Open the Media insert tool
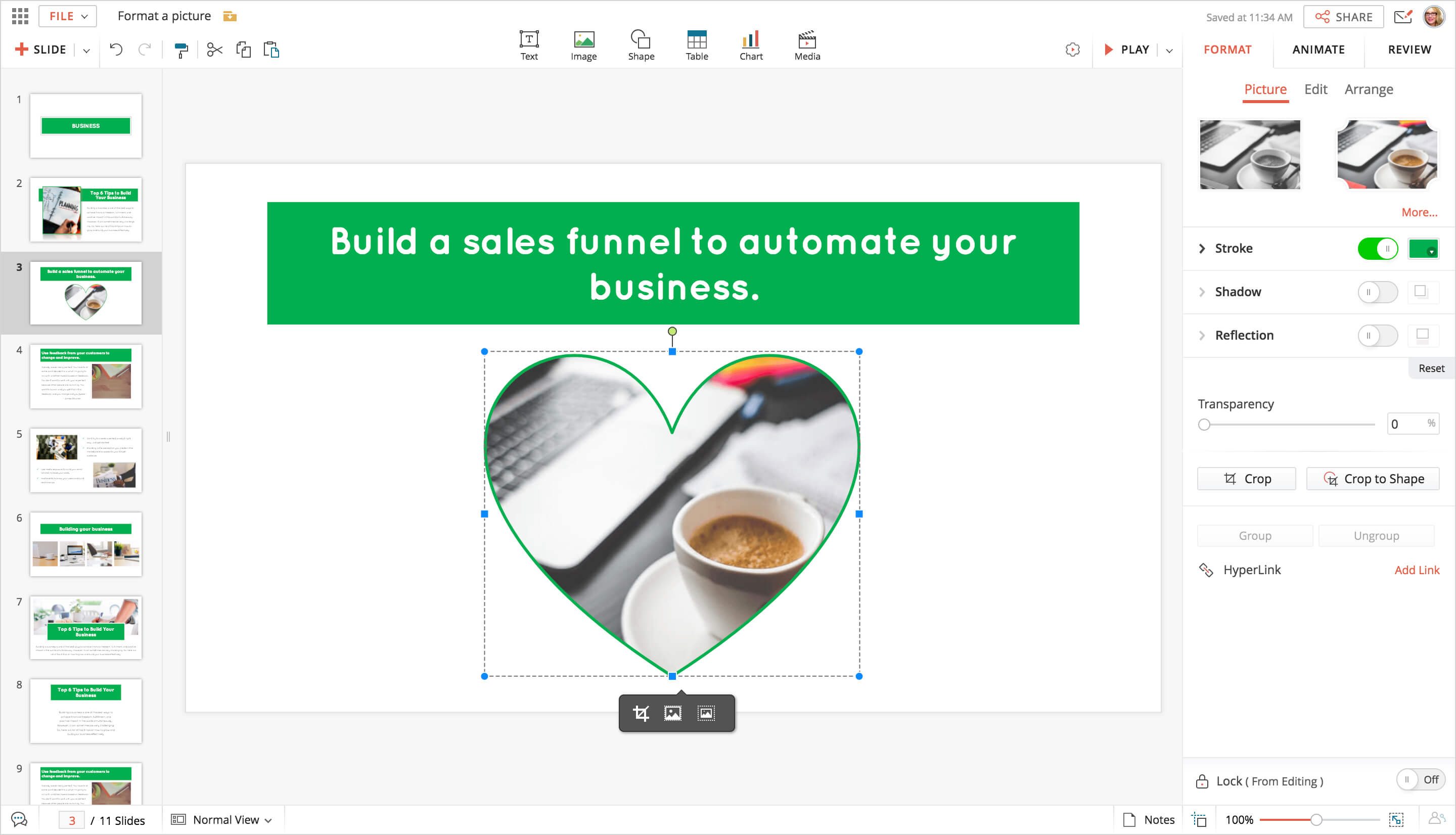This screenshot has width=1456, height=835. click(x=807, y=45)
